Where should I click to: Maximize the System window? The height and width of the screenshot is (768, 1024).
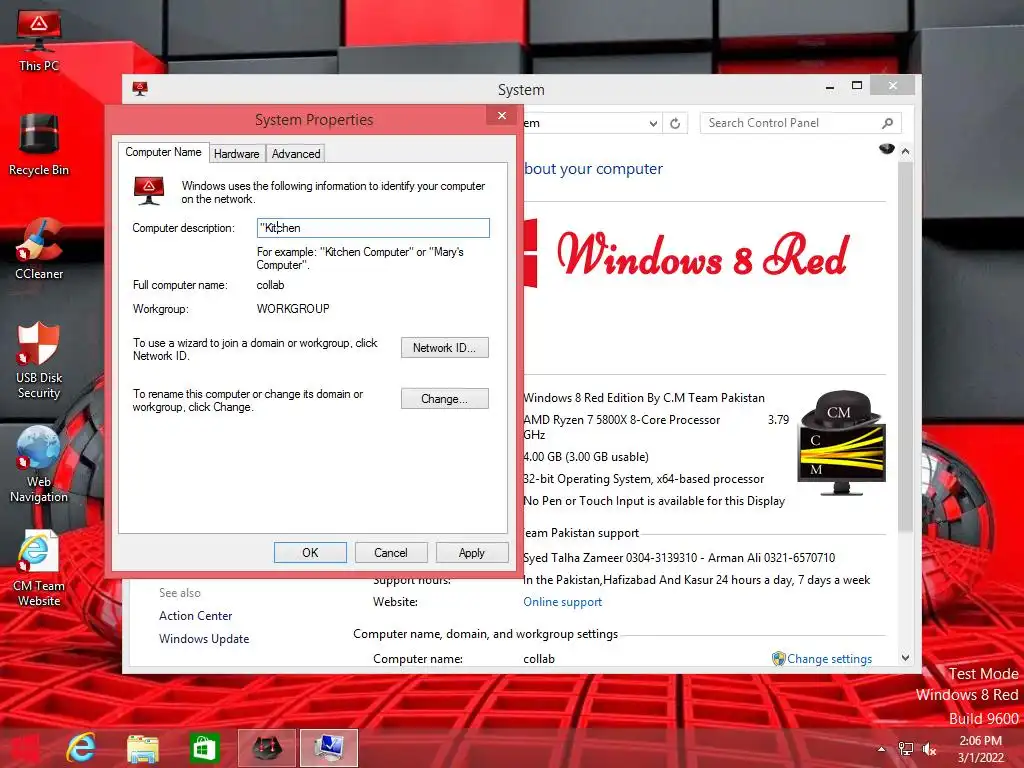pyautogui.click(x=857, y=86)
